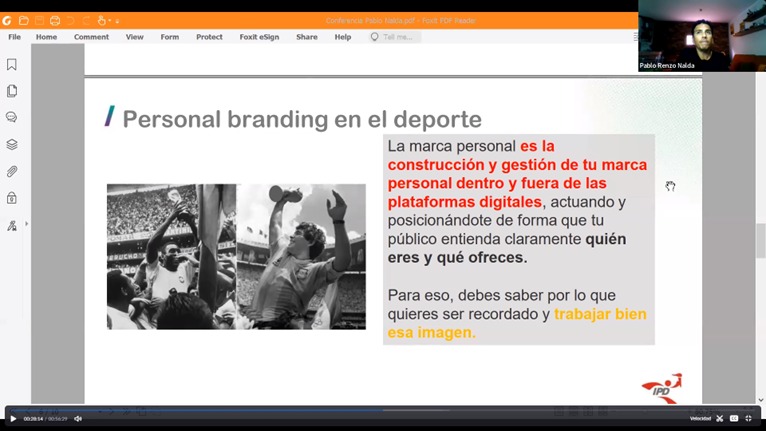Open the Comments panel icon

(12, 117)
